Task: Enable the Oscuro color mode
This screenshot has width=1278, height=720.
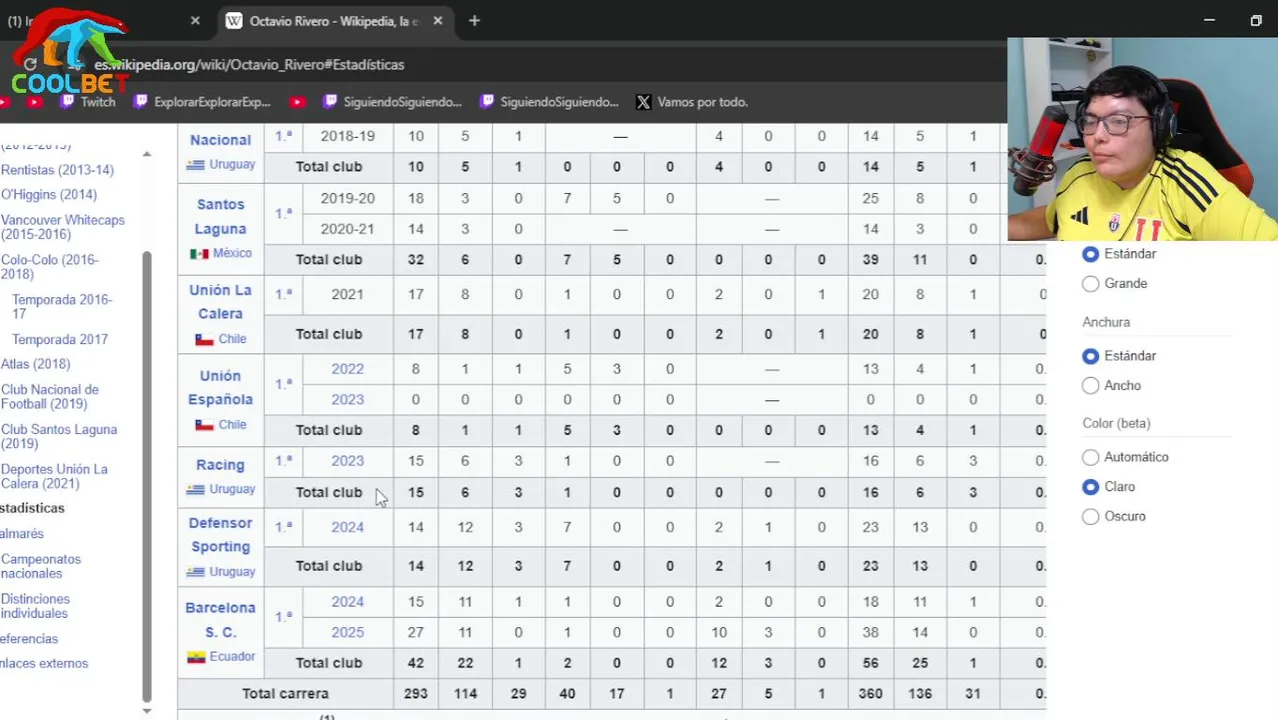Action: point(1091,517)
